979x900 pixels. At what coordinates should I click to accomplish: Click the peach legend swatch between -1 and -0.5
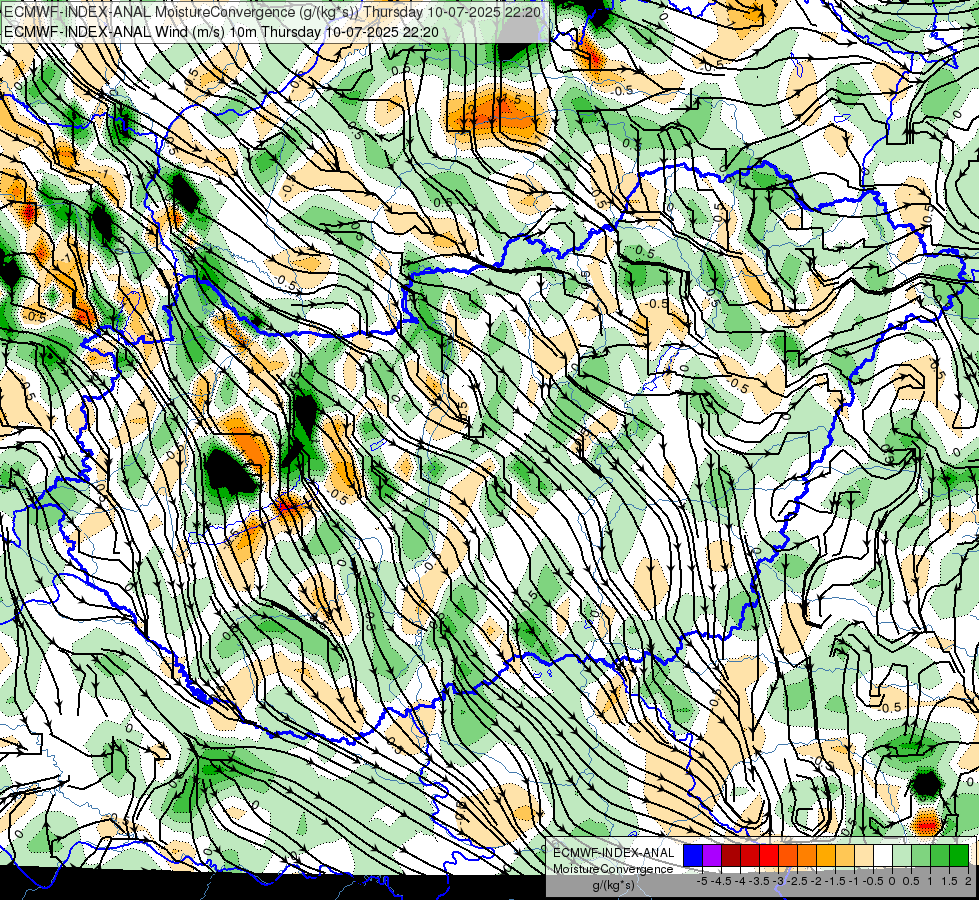point(864,856)
